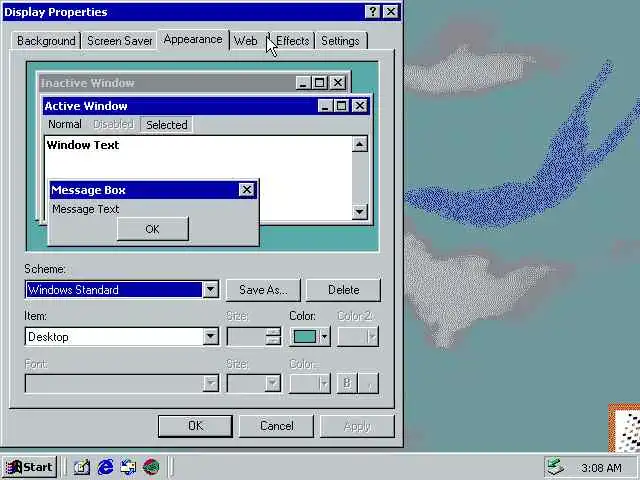Open the Web tab
Screen dimensions: 640x480
(x=246, y=41)
